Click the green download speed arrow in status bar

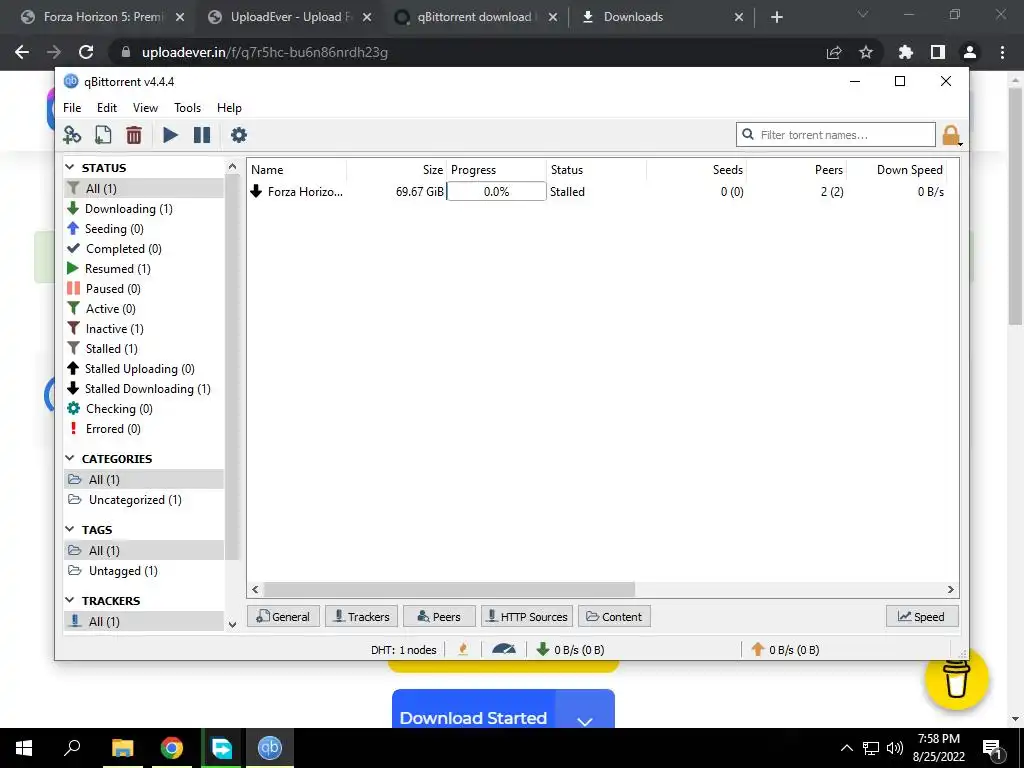543,649
